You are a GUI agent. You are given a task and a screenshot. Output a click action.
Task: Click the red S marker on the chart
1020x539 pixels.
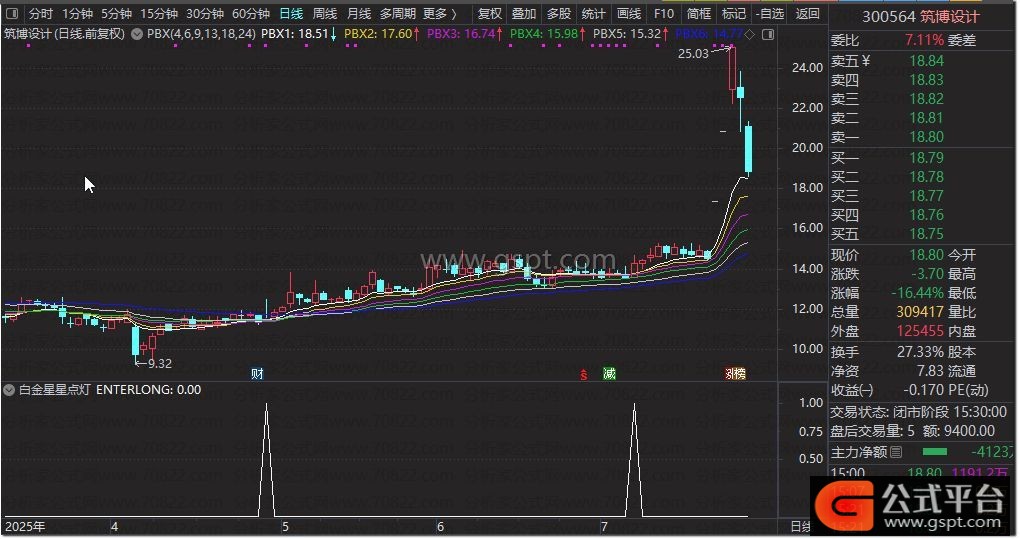[x=584, y=374]
